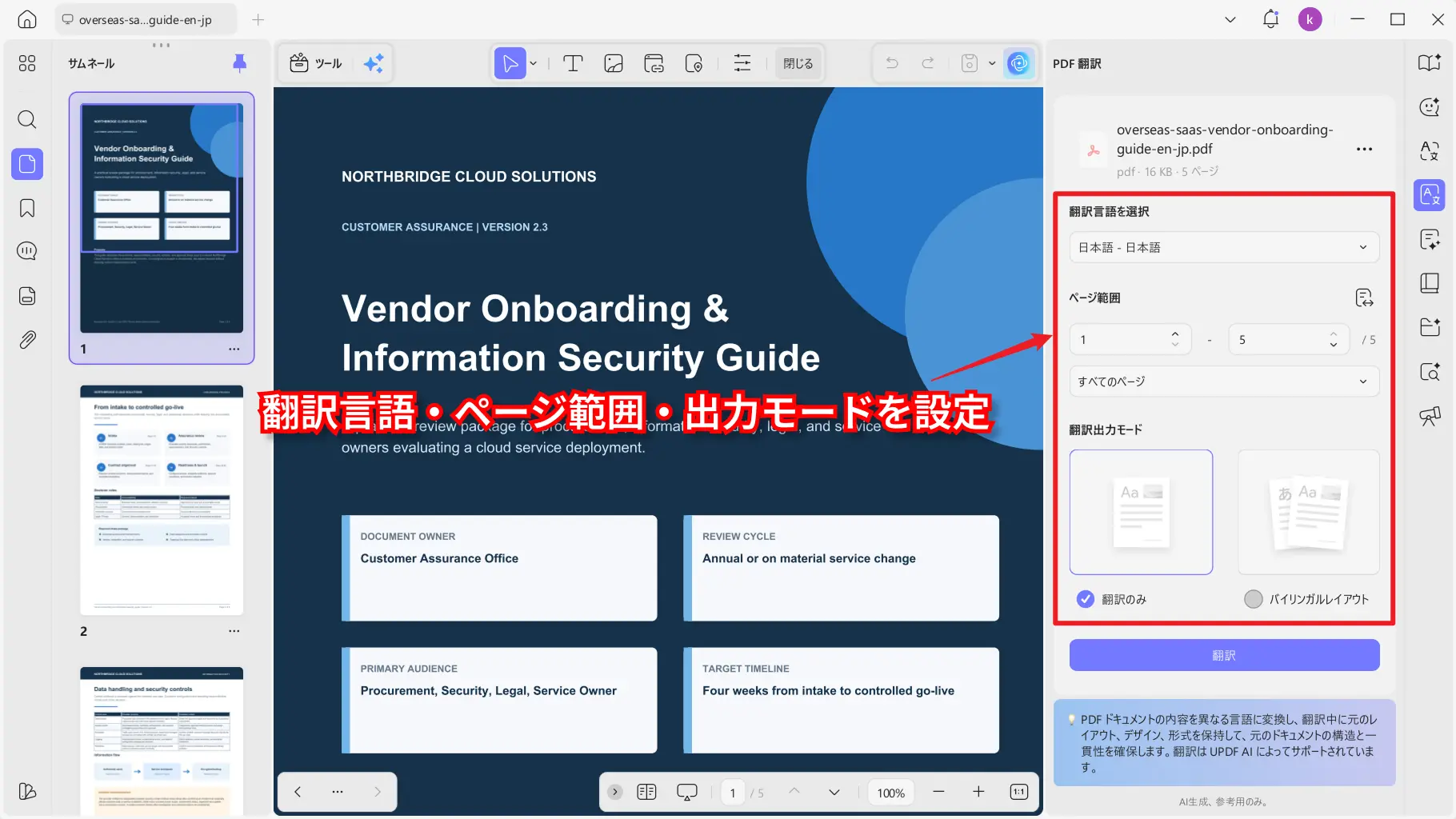Collapse the bottom bar with round arrow
Screen dimensions: 1456x819
point(614,792)
